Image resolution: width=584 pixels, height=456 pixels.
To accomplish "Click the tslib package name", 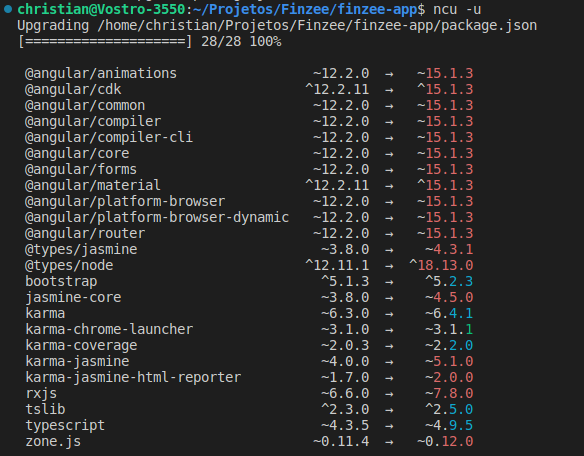I will (45, 410).
